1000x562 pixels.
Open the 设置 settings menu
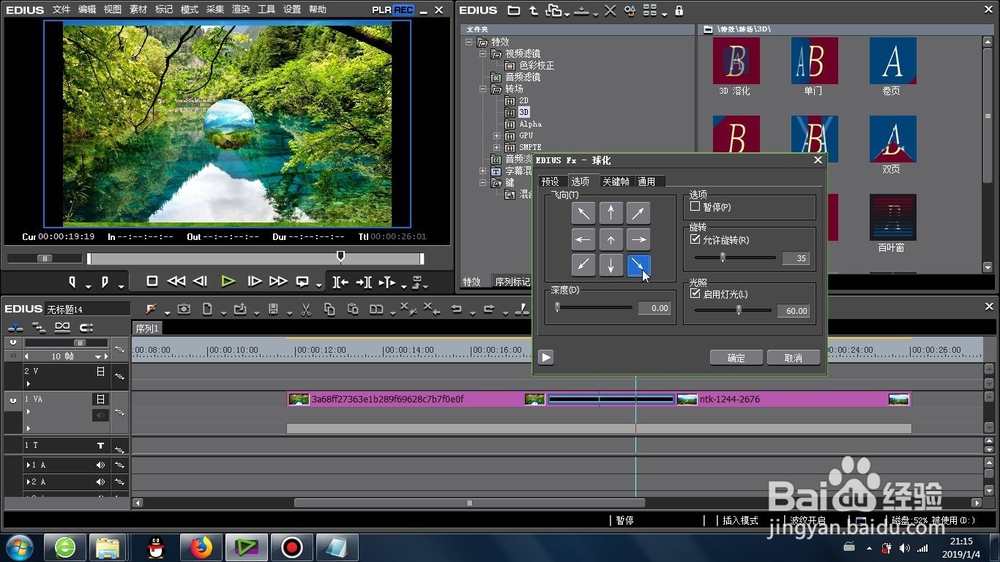pos(291,10)
